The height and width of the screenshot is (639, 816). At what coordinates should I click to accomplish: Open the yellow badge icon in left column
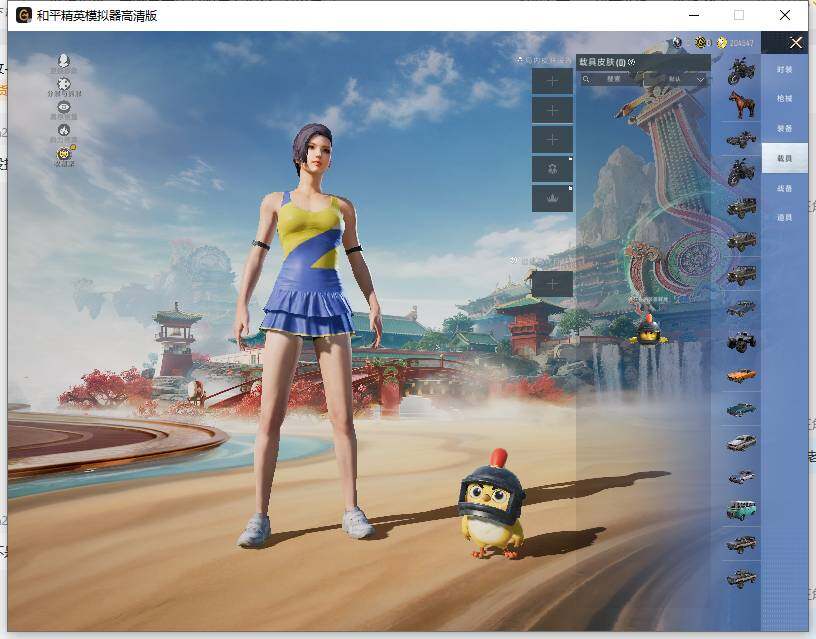(x=64, y=155)
